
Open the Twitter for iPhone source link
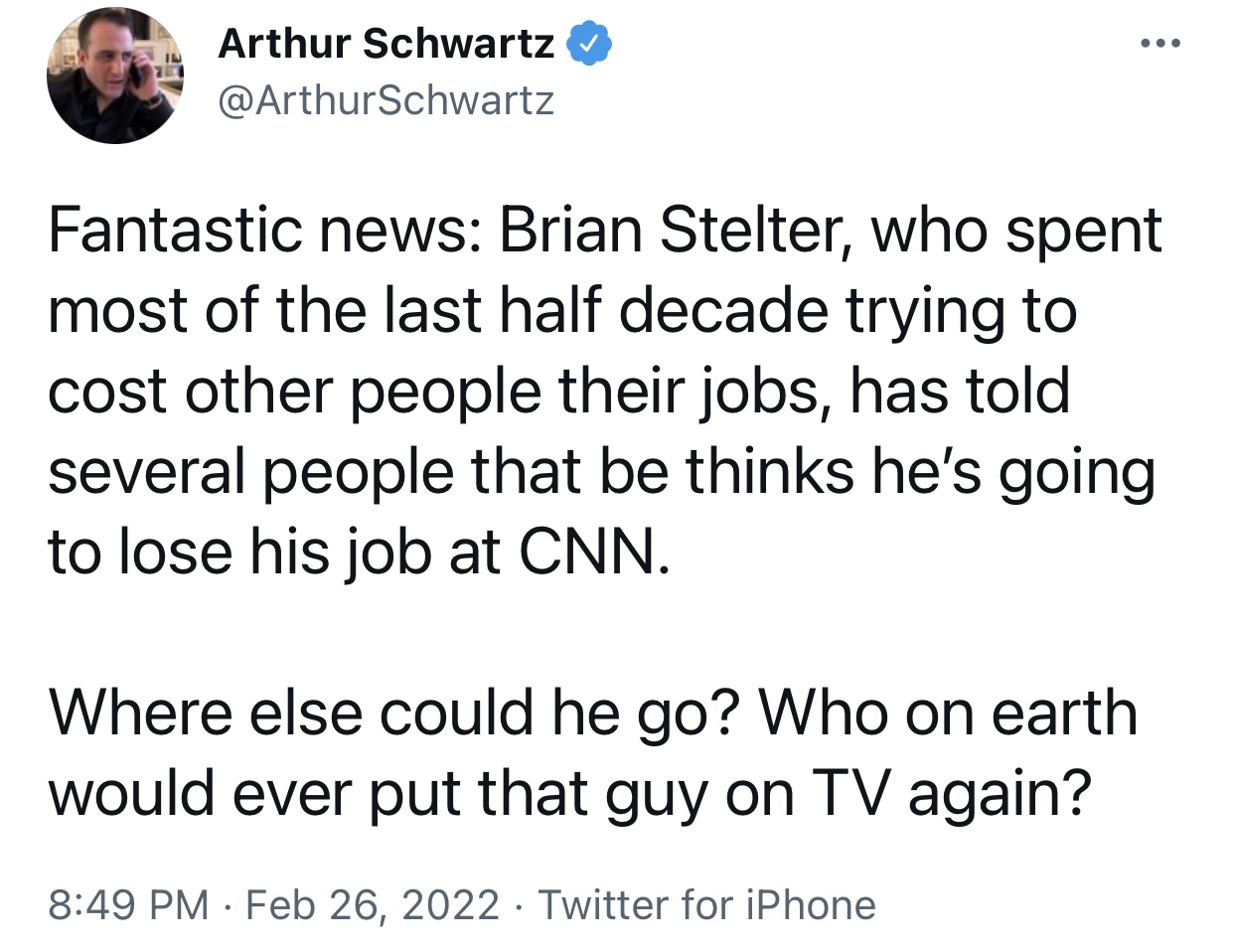[x=706, y=905]
